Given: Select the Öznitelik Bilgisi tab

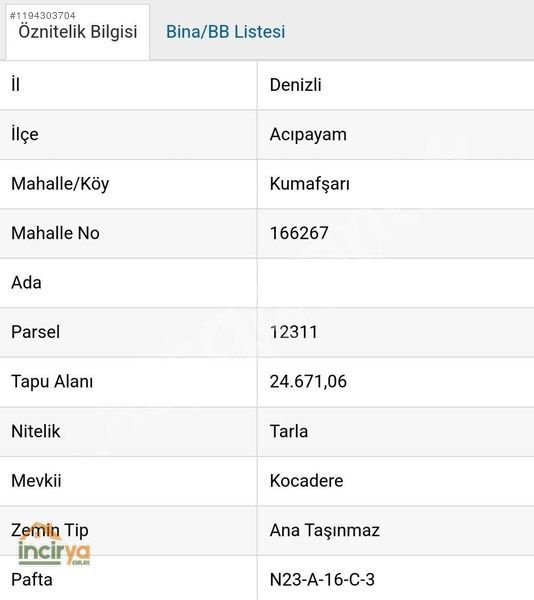Looking at the screenshot, I should (78, 33).
